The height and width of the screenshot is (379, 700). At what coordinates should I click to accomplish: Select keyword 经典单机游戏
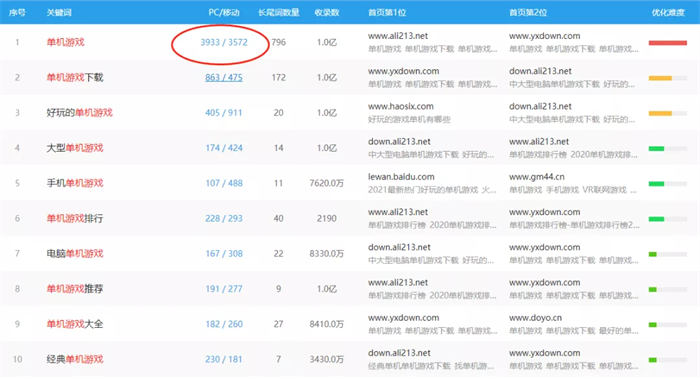[75, 359]
